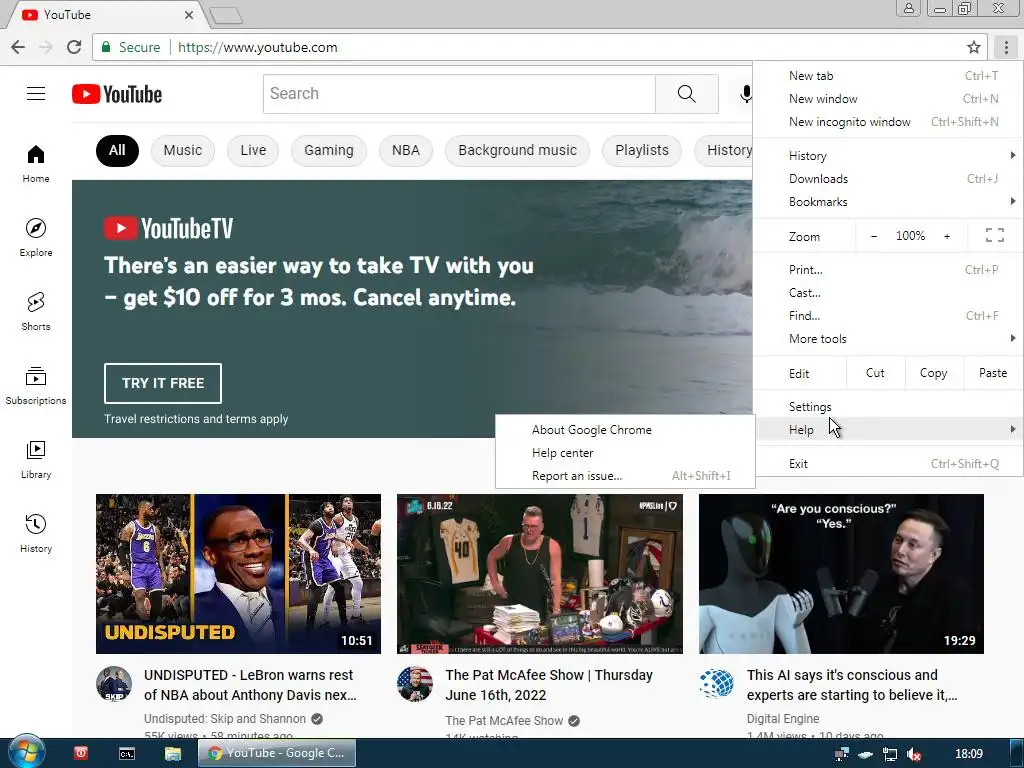Open the UNDISPUTED video thumbnail
This screenshot has width=1024, height=768.
pos(238,573)
